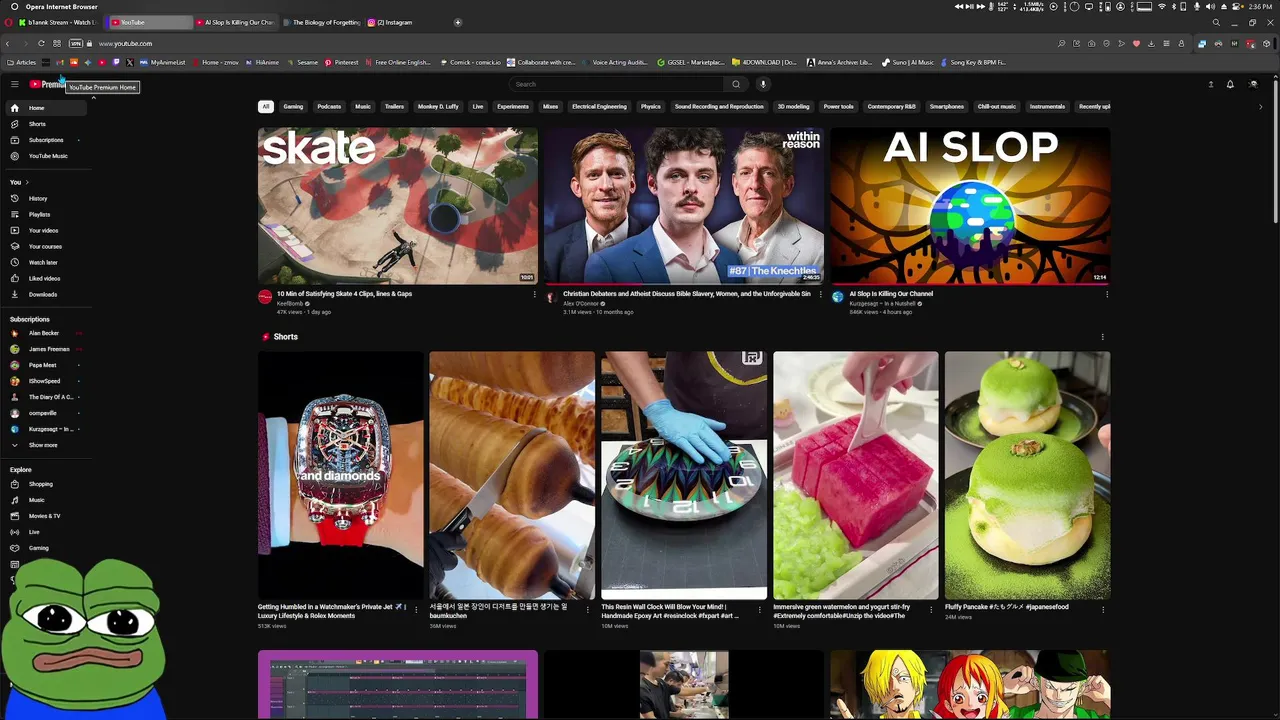
Task: Open Subscriptions in the sidebar
Action: click(45, 140)
